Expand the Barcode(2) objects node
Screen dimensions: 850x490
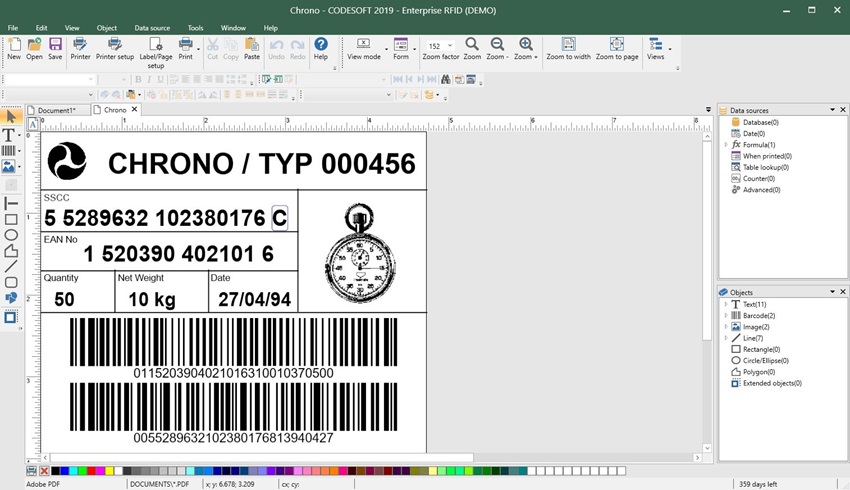(726, 315)
